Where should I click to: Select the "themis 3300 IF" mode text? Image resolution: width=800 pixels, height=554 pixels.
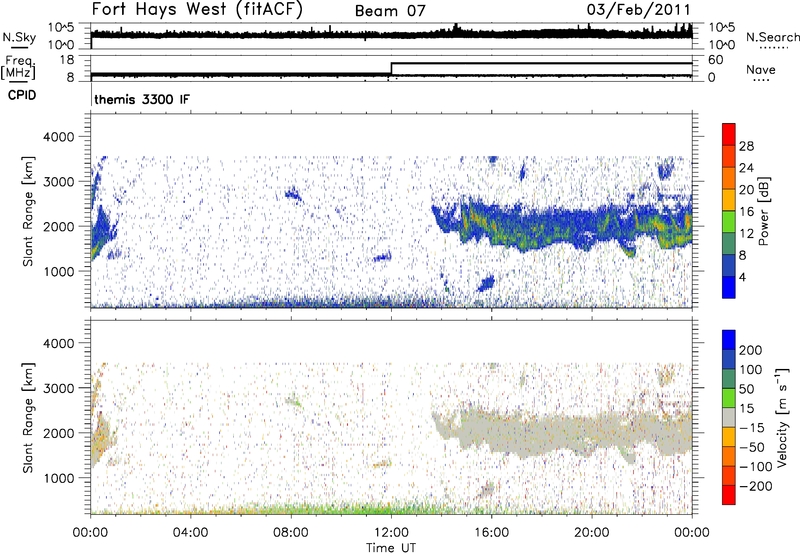142,99
